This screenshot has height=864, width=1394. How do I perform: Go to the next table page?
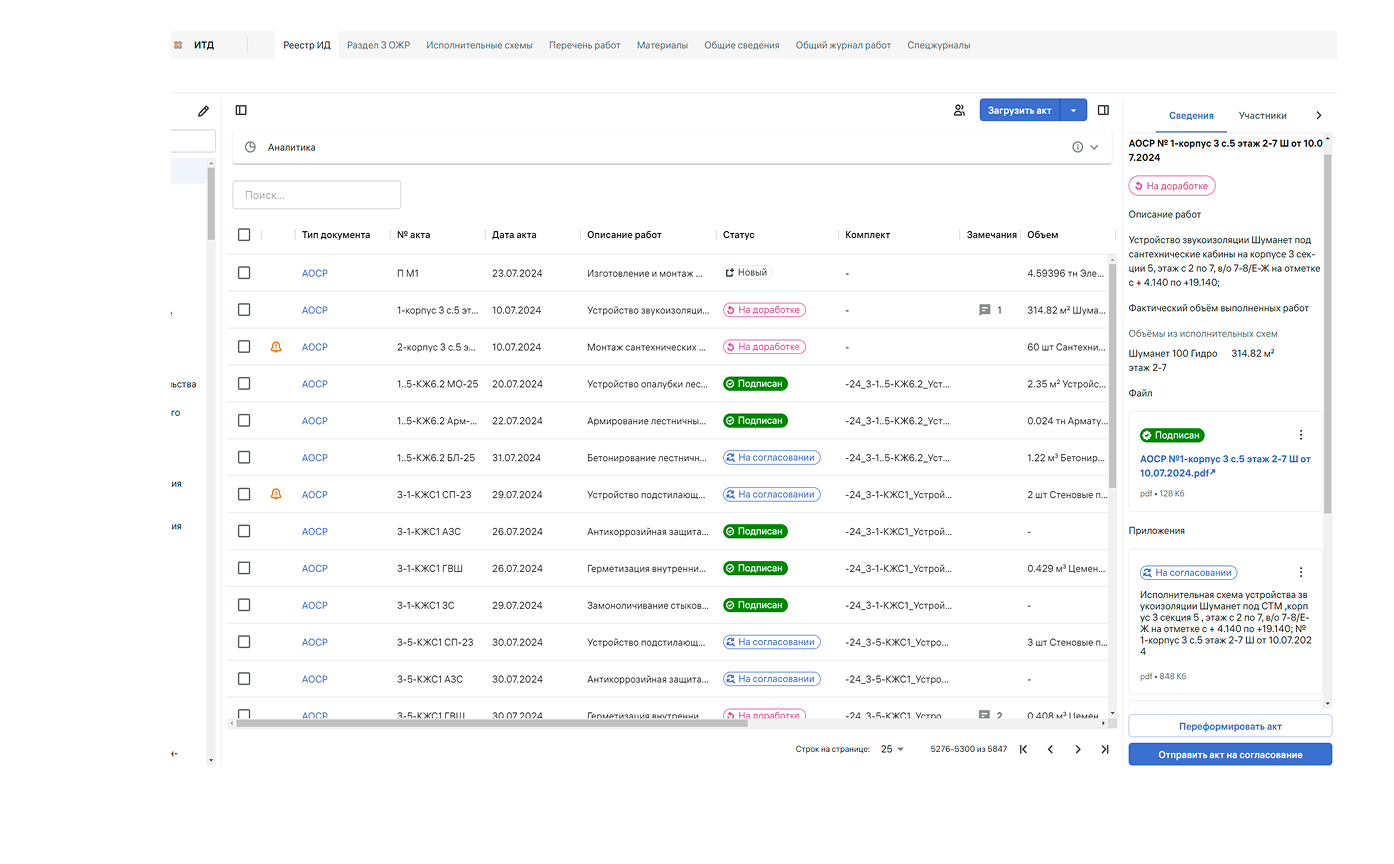1078,749
